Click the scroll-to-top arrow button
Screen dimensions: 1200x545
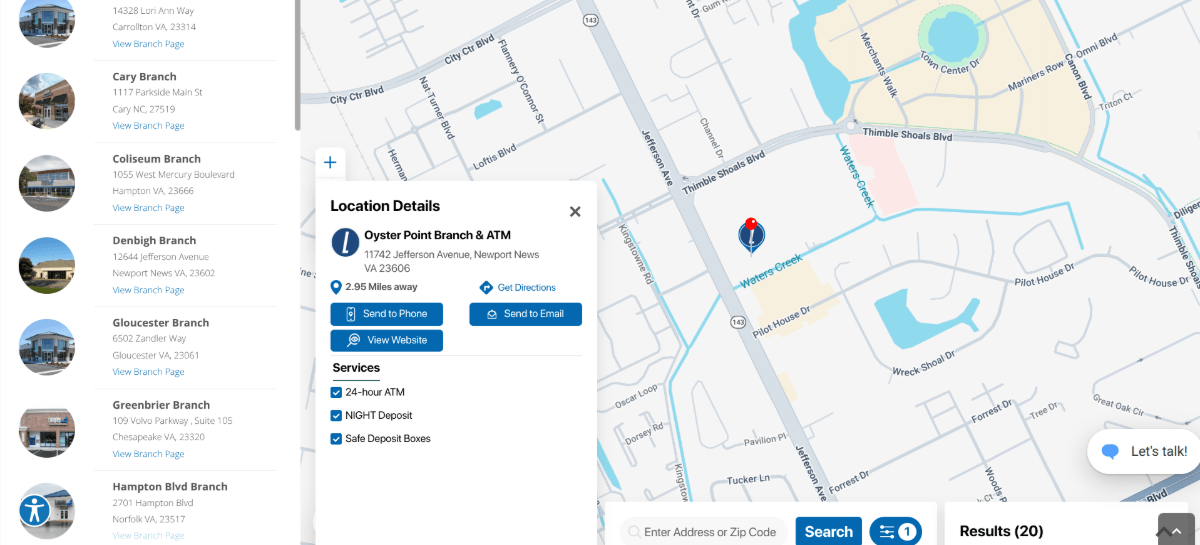[x=1176, y=529]
